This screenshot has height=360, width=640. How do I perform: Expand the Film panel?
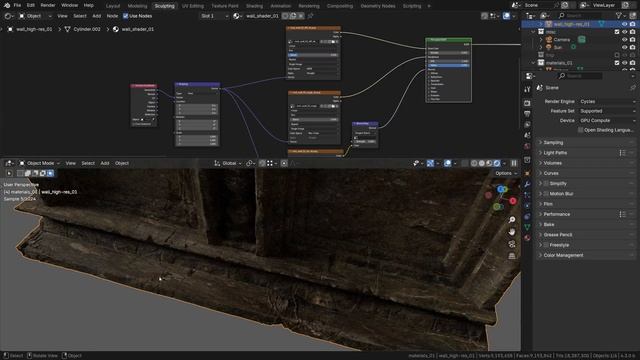pyautogui.click(x=586, y=204)
